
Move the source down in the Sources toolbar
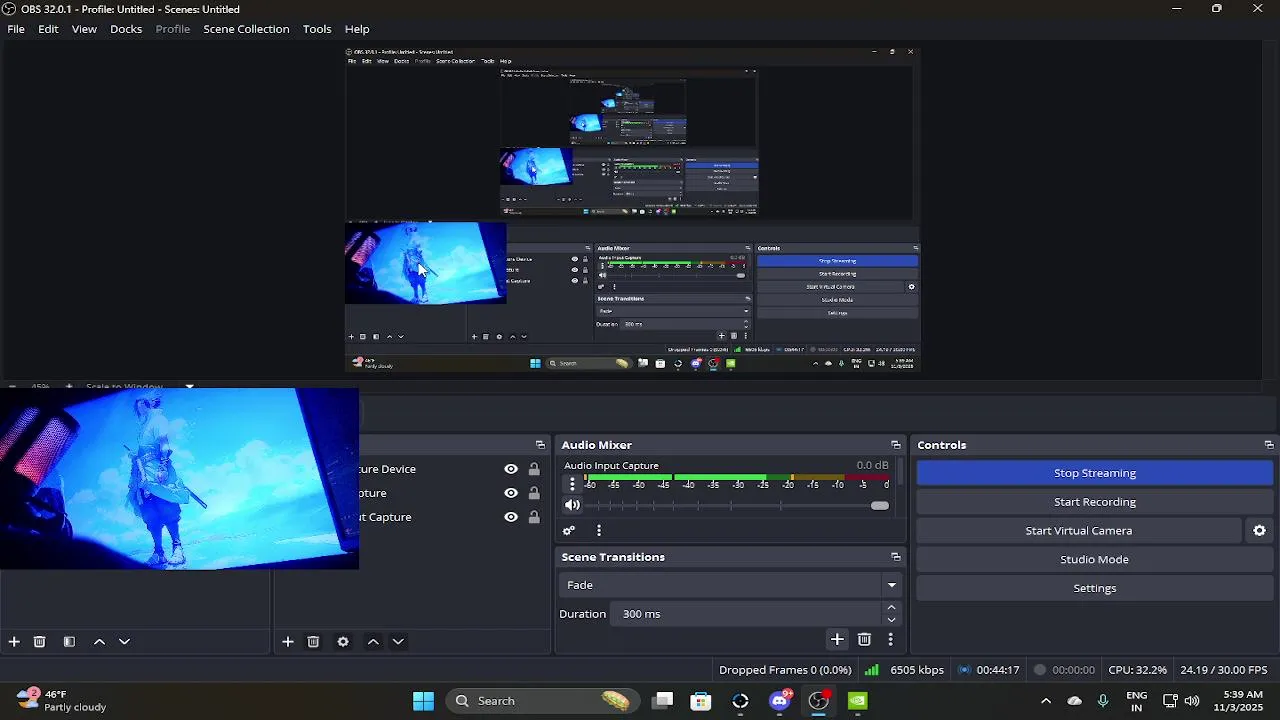pos(398,642)
